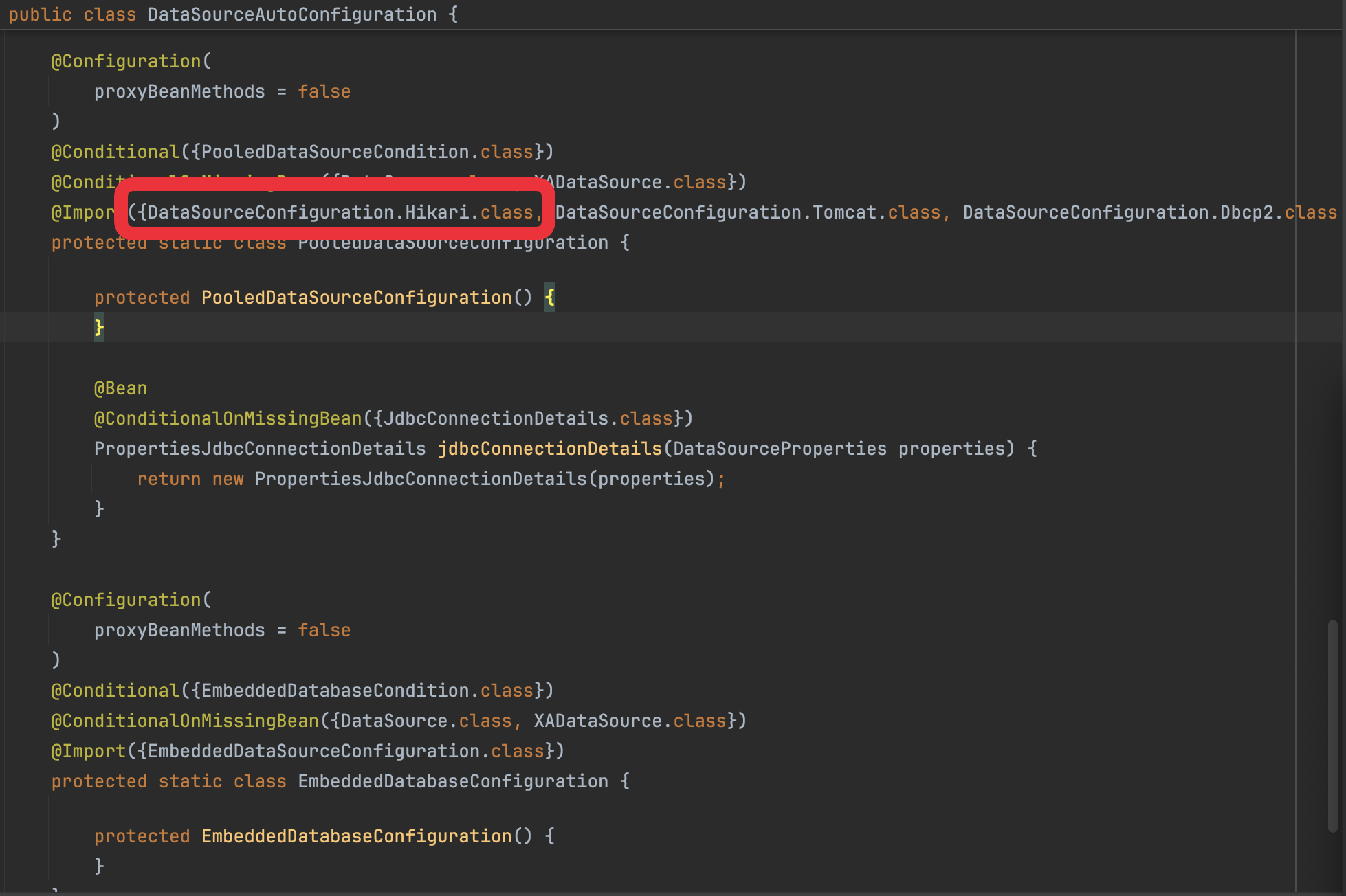The height and width of the screenshot is (896, 1346).
Task: Click the highlighted DataSourceConfiguration.Hikari.class import
Action: click(340, 212)
